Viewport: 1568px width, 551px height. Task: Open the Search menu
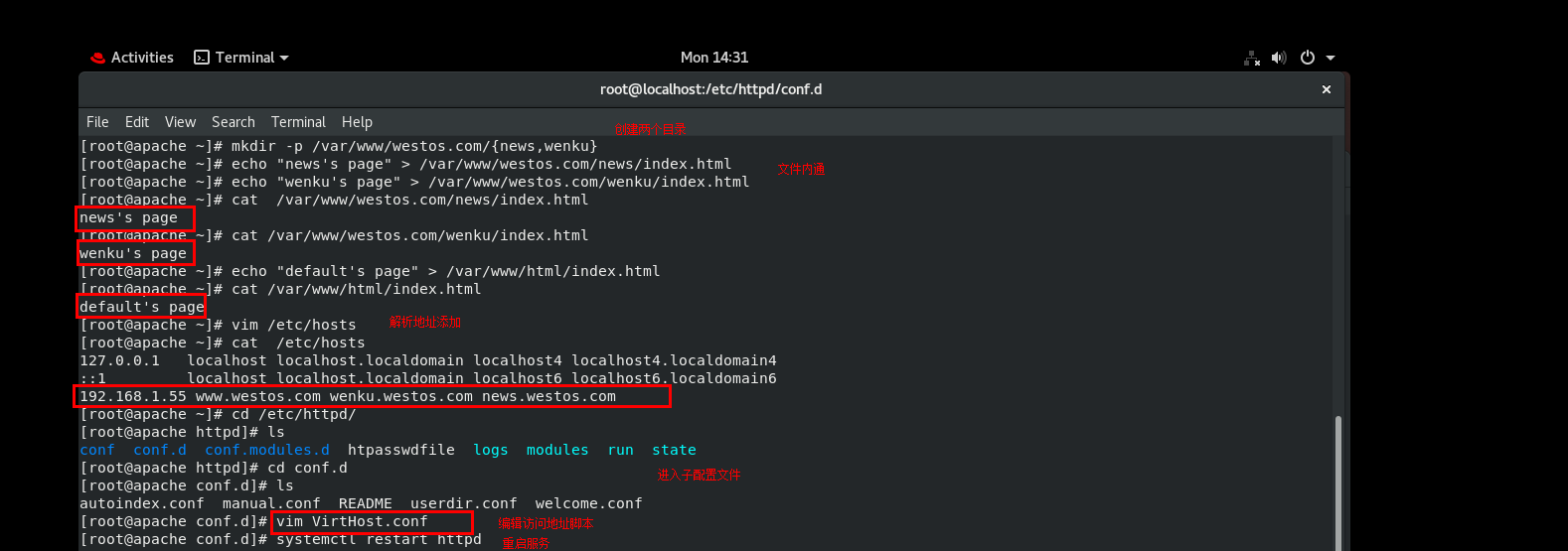point(234,122)
